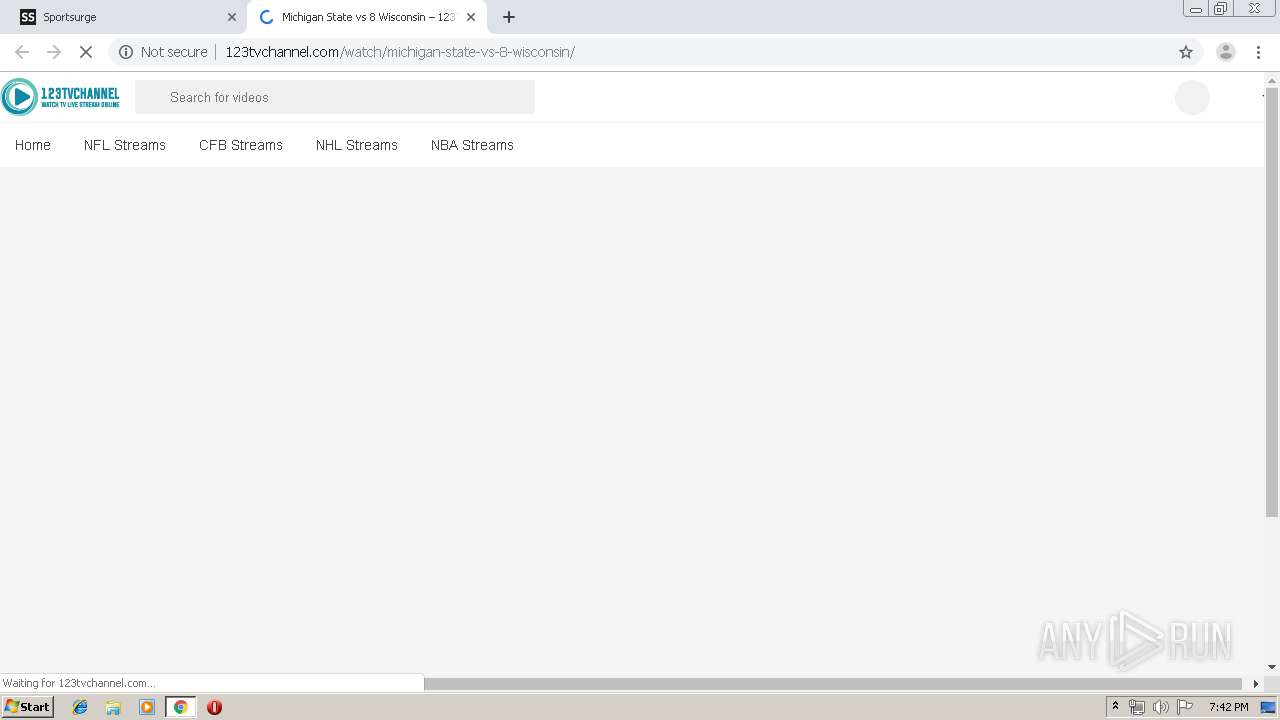Click the horizontal scrollbar thumb

(x=834, y=684)
